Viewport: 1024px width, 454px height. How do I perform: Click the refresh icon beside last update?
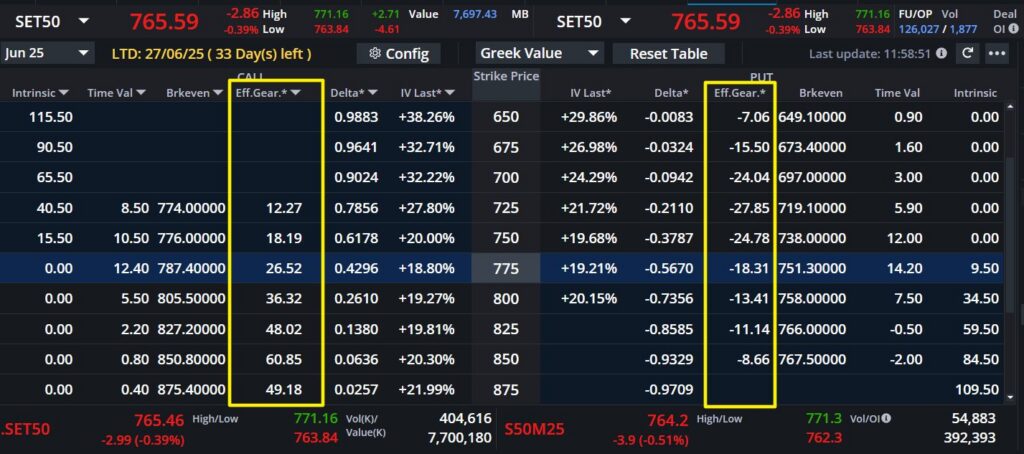[x=967, y=53]
